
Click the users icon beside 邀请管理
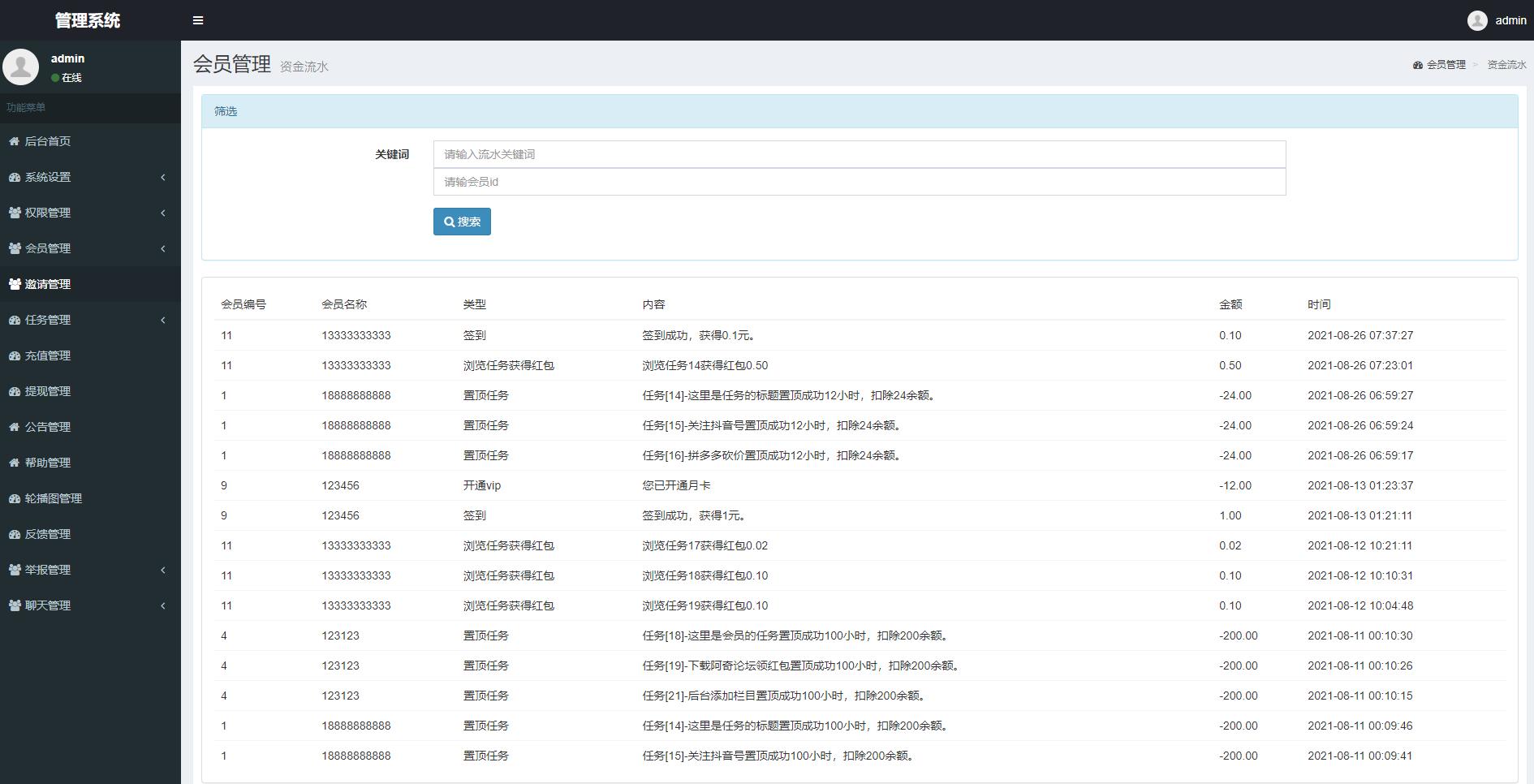pos(15,284)
